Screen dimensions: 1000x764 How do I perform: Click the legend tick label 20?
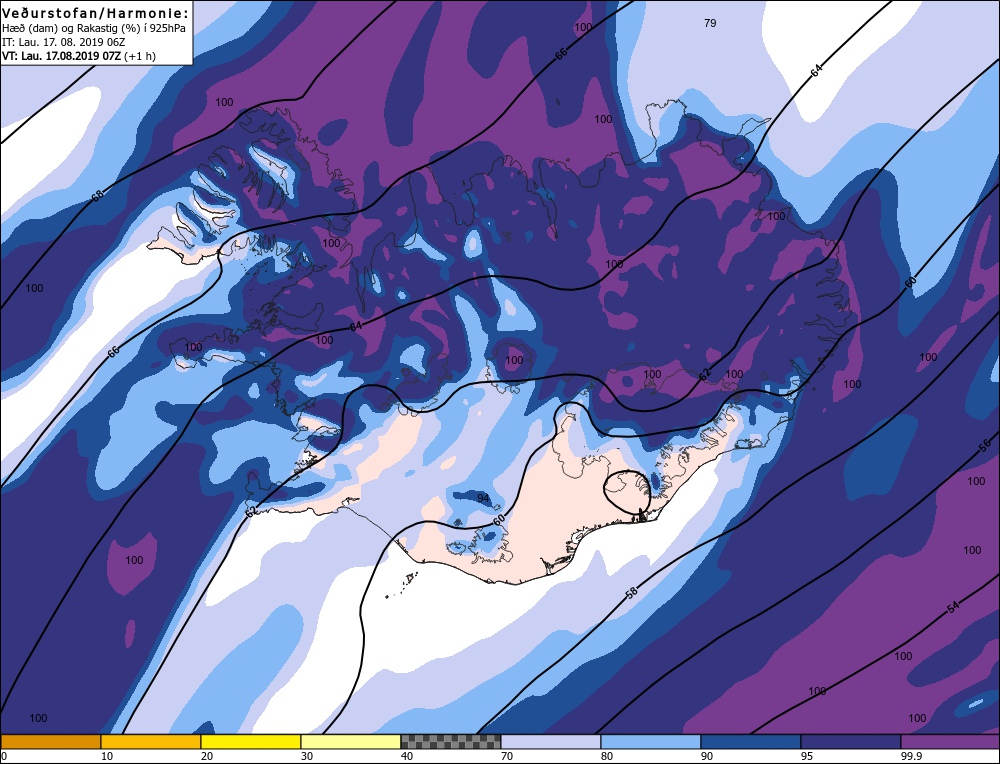[207, 756]
